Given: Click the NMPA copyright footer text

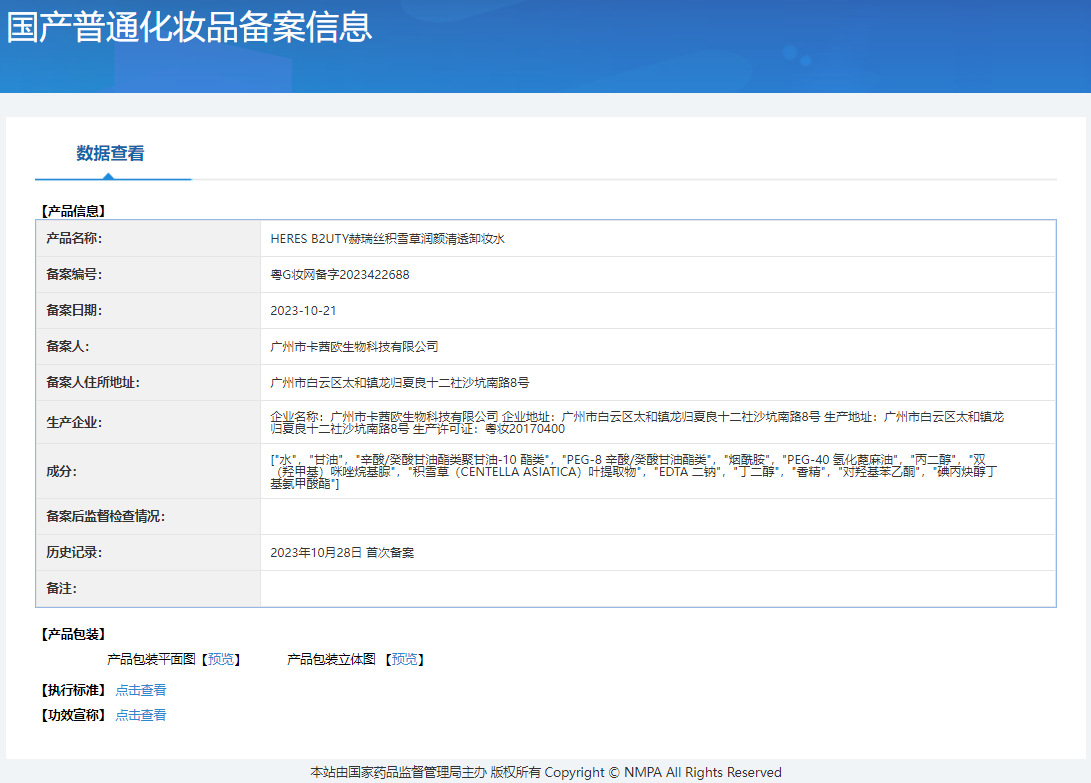Looking at the screenshot, I should (545, 772).
